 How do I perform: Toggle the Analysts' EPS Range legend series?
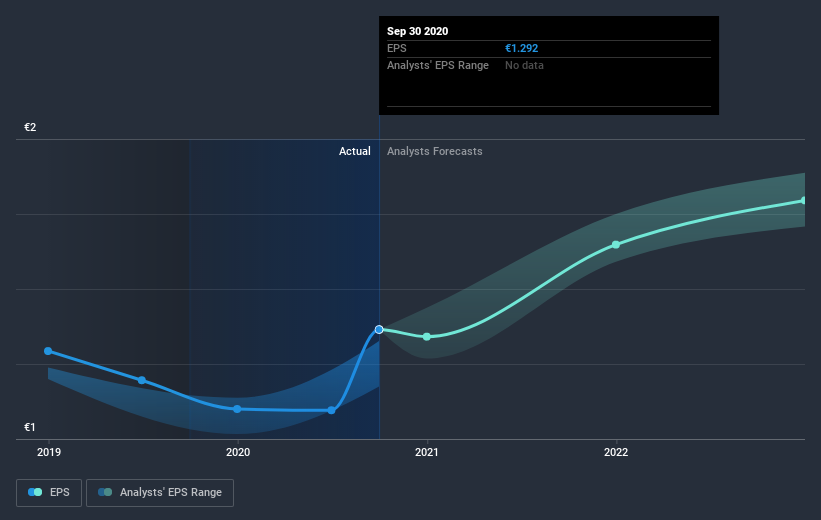[x=160, y=492]
